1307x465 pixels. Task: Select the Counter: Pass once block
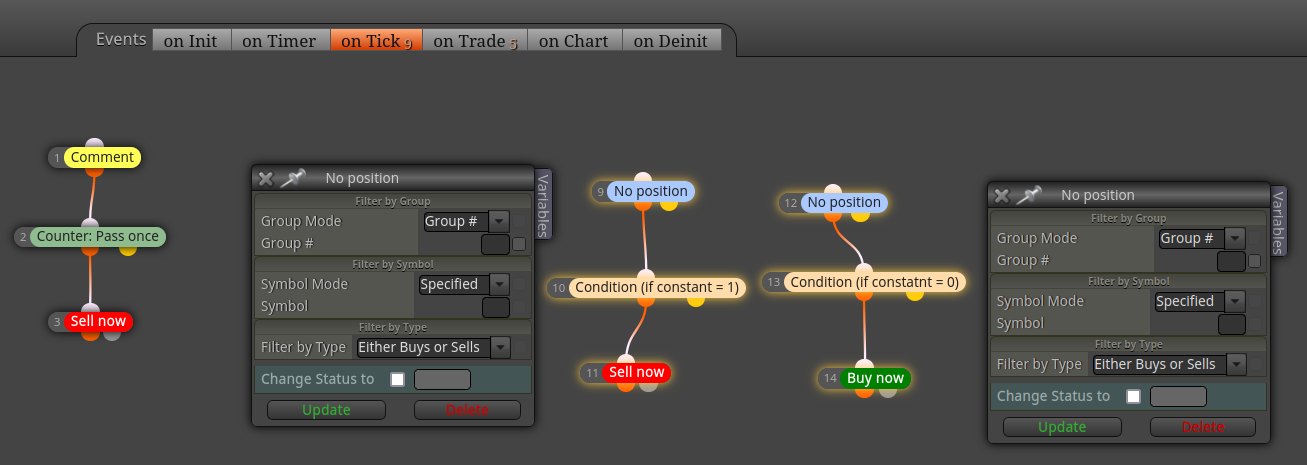click(98, 237)
